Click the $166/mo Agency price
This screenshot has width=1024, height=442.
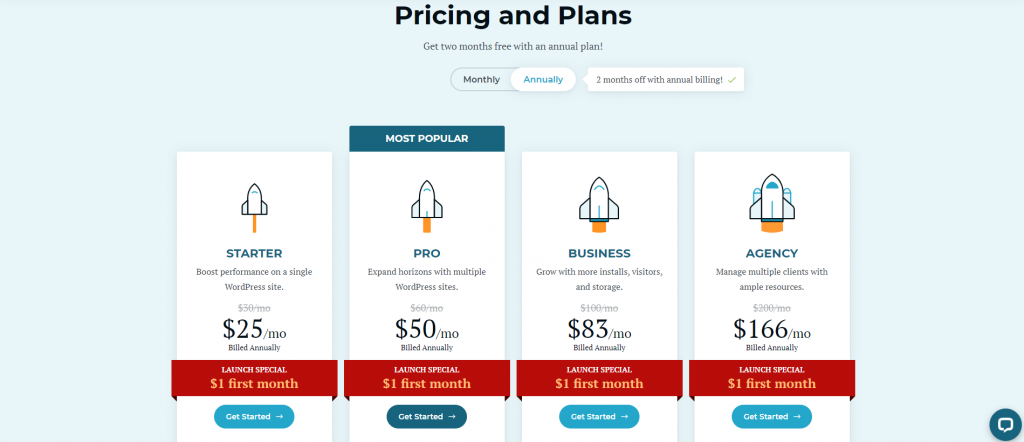tap(771, 328)
